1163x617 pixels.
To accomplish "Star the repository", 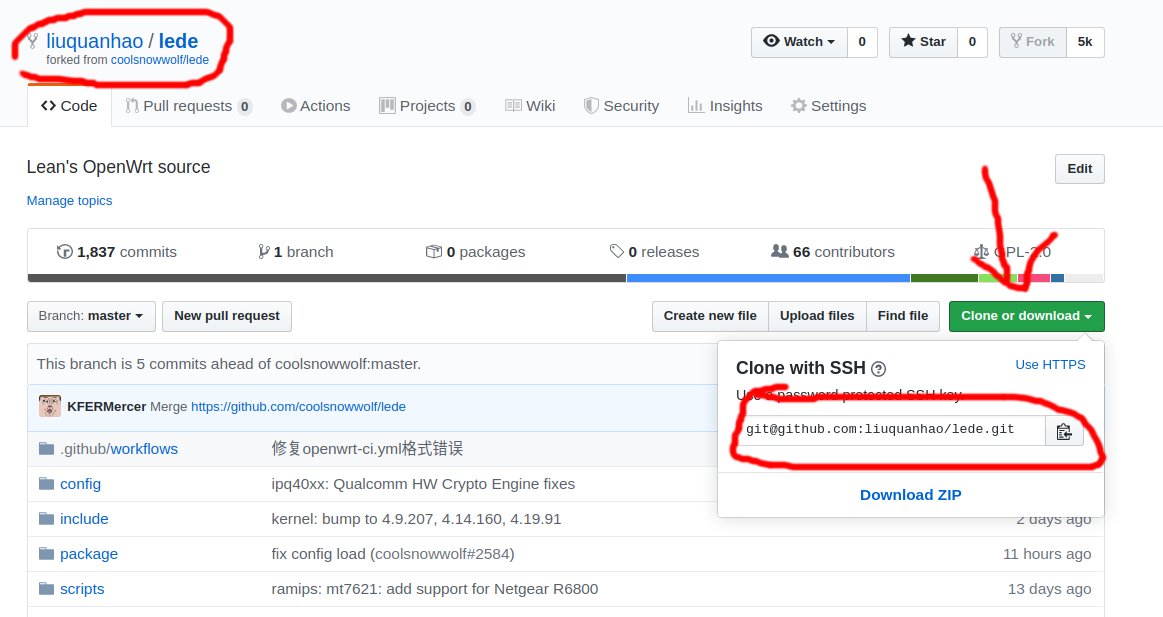I will (923, 42).
